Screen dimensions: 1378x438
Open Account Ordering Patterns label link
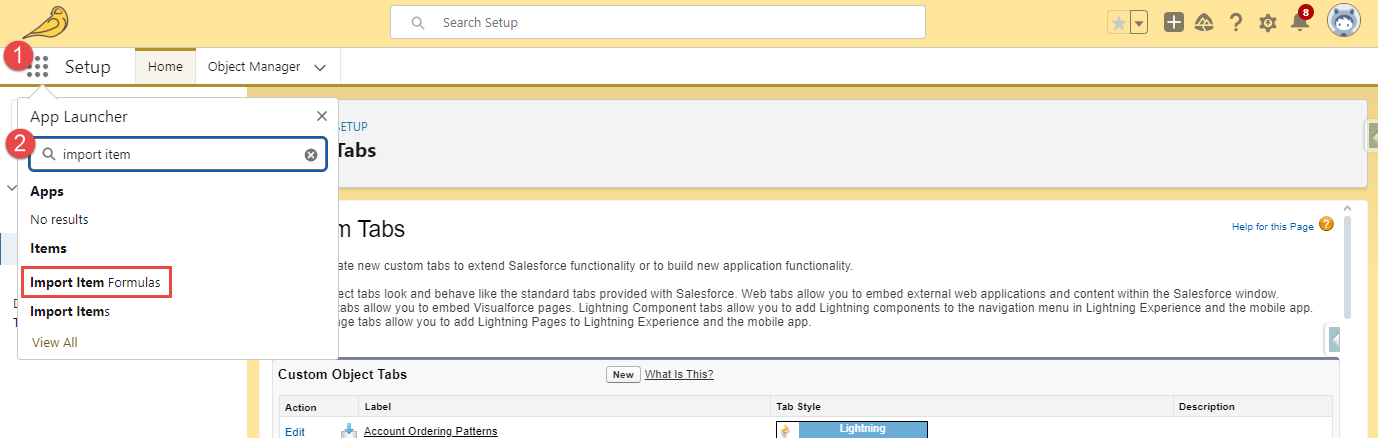pos(430,431)
